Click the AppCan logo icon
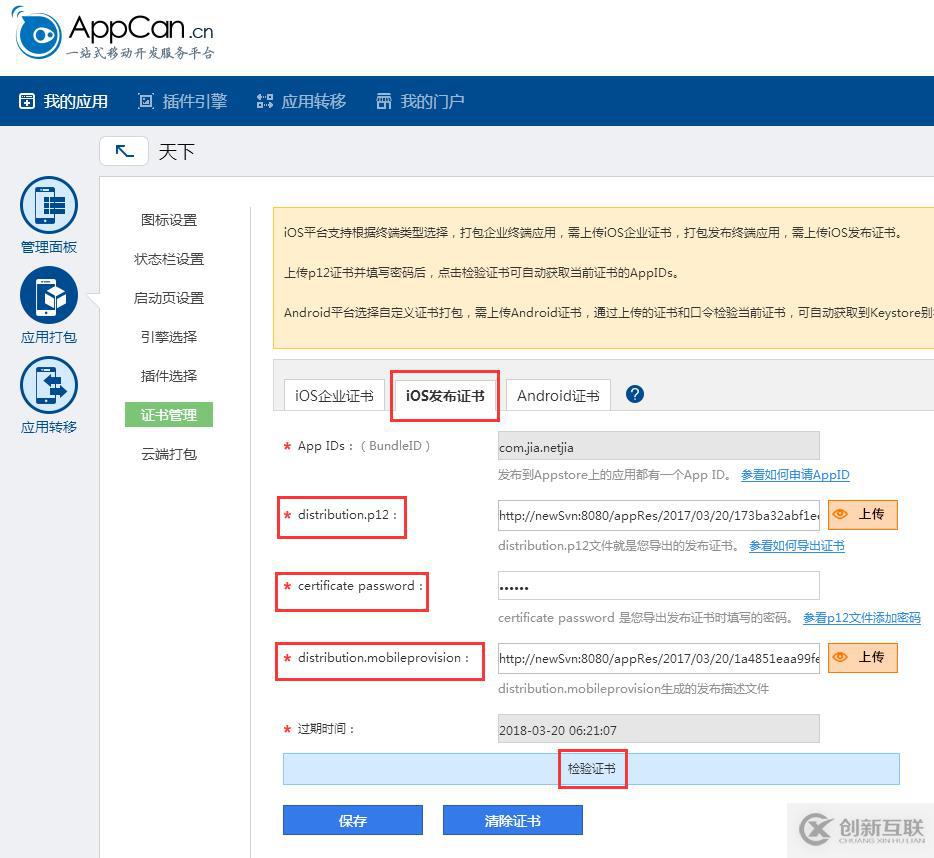Viewport: 934px width, 858px height. [x=38, y=34]
